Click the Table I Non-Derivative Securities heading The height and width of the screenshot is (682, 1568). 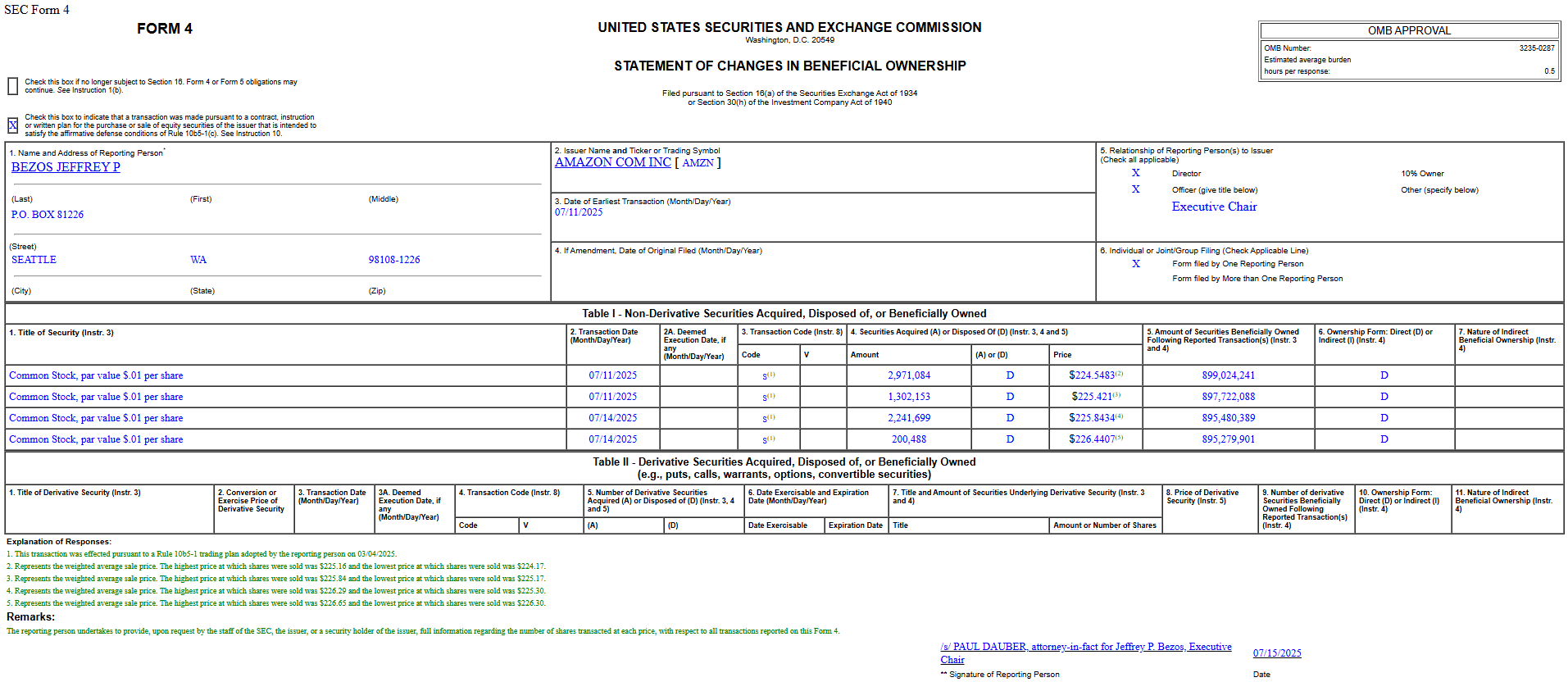click(x=784, y=314)
